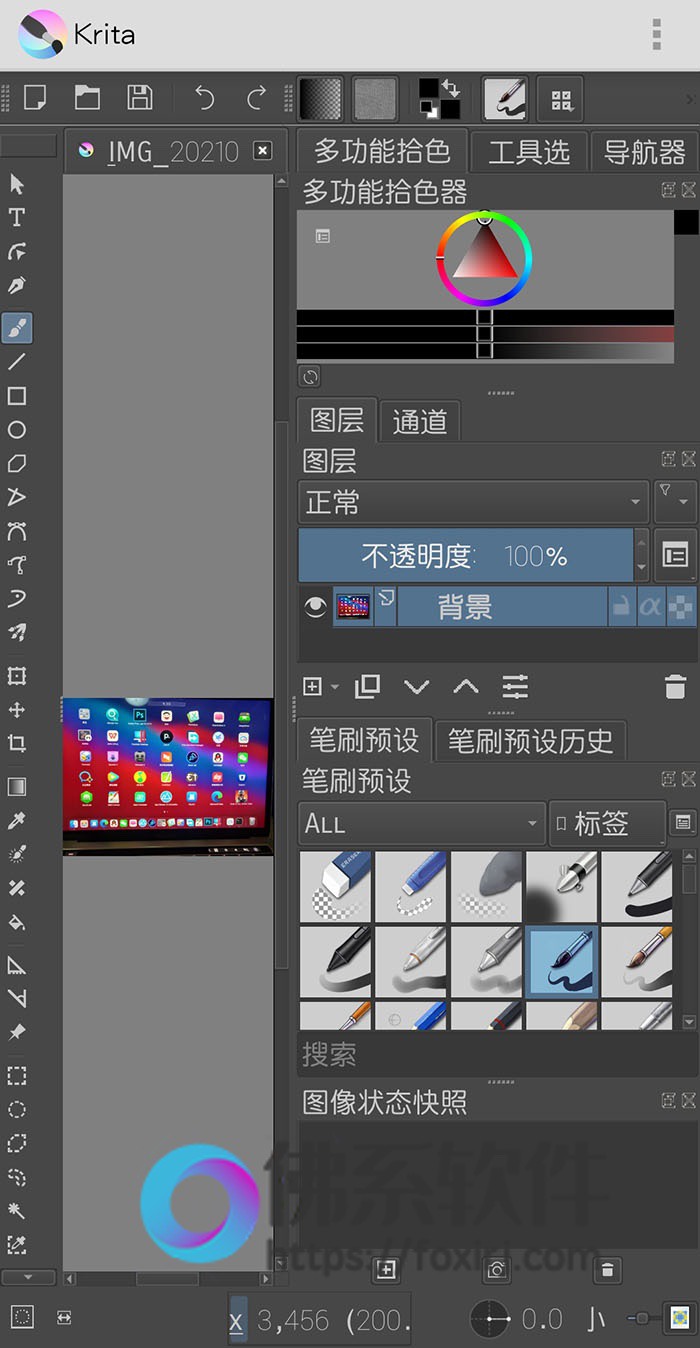This screenshot has height=1348, width=700.
Task: Select the Color Sampler eyedropper tool
Action: pos(17,821)
